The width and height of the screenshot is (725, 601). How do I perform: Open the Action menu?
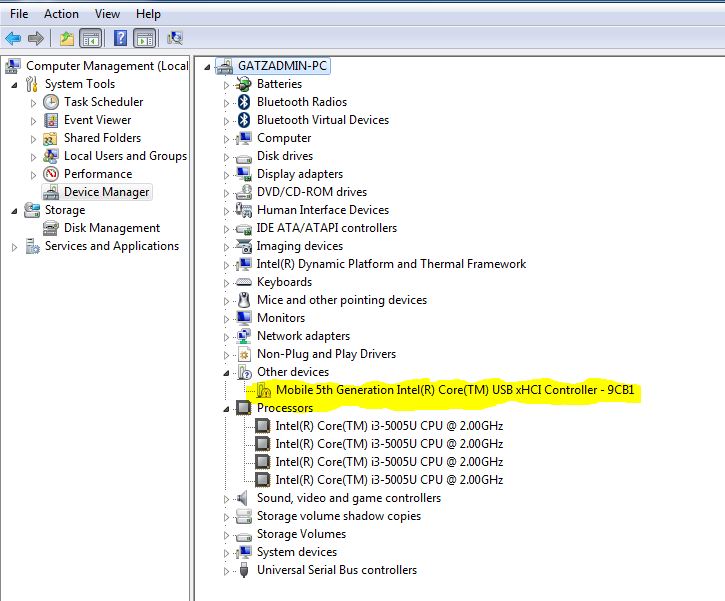tap(61, 14)
